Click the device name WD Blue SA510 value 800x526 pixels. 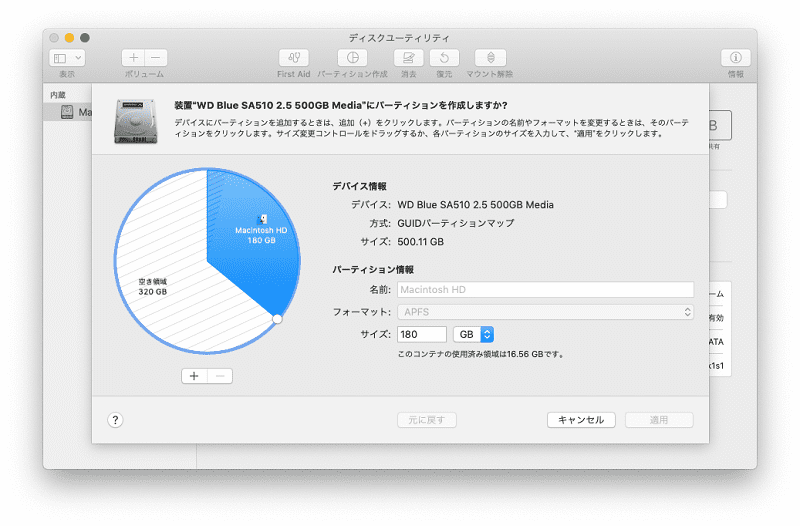point(476,205)
